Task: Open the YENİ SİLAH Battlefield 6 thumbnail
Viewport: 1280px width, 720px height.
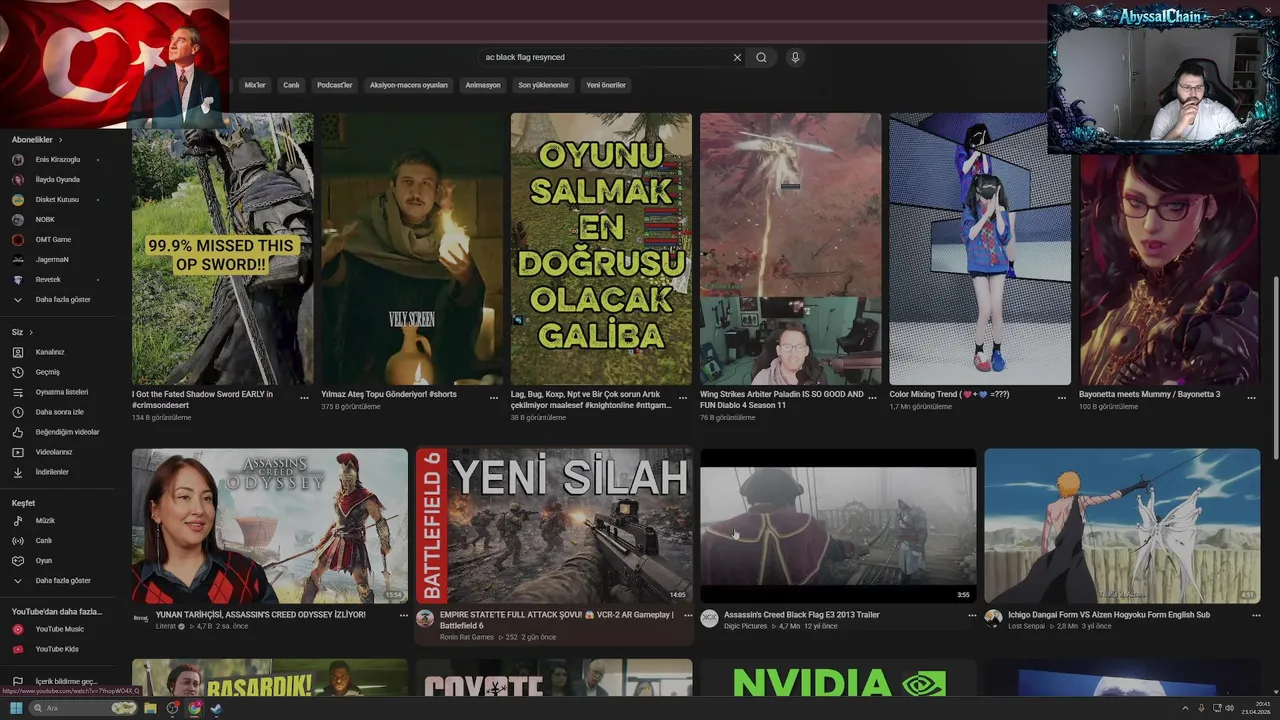Action: tap(554, 525)
